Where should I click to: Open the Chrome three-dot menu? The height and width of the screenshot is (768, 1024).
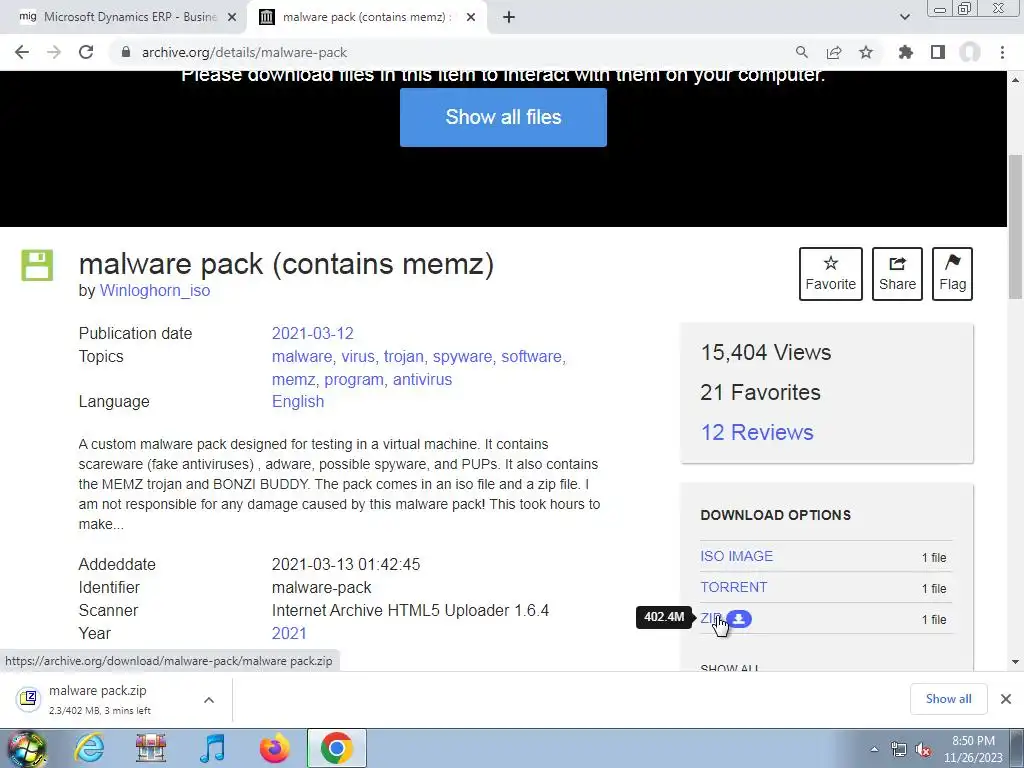click(x=1002, y=52)
